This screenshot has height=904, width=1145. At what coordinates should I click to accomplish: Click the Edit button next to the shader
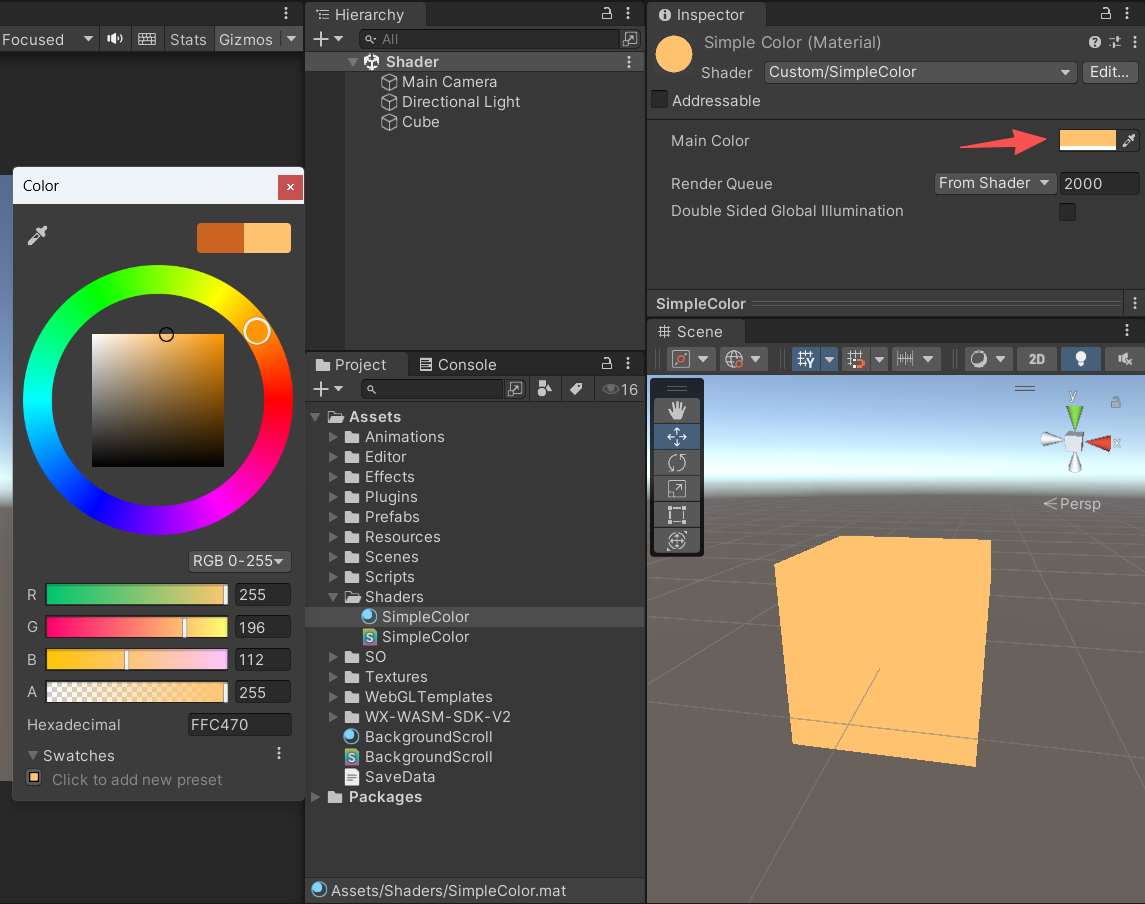click(x=1108, y=72)
